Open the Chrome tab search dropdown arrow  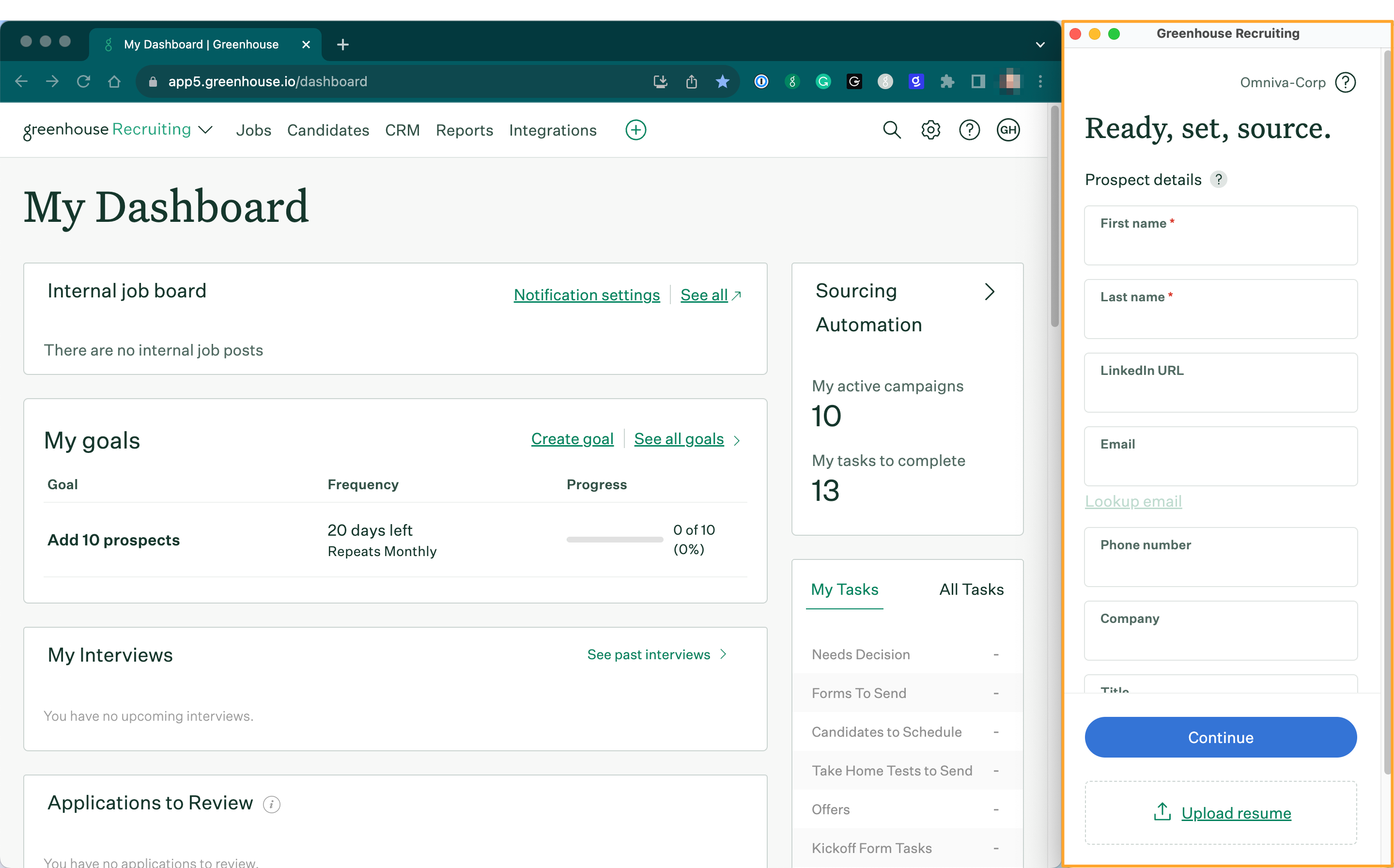(1040, 45)
